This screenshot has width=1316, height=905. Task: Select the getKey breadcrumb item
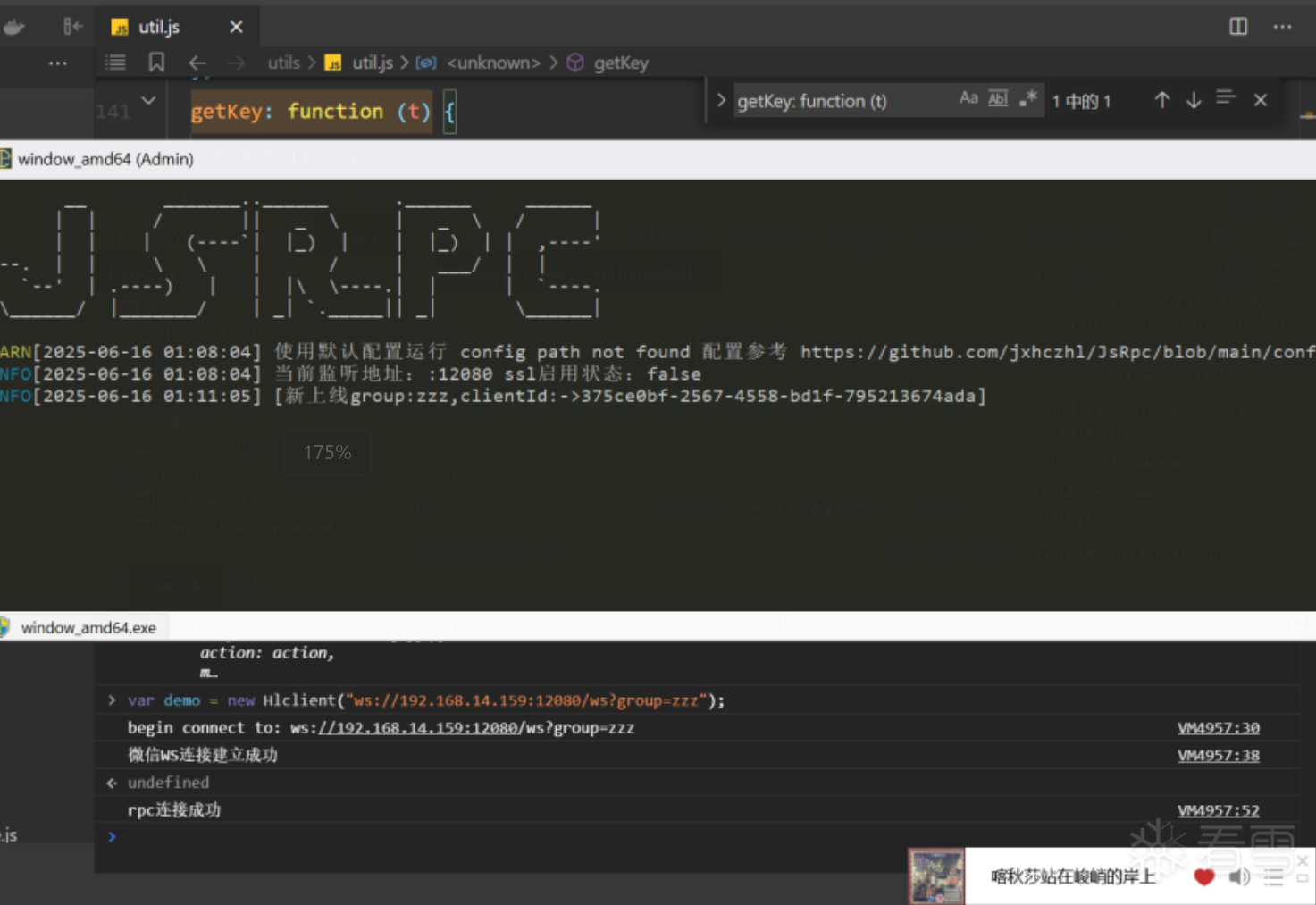(x=621, y=63)
